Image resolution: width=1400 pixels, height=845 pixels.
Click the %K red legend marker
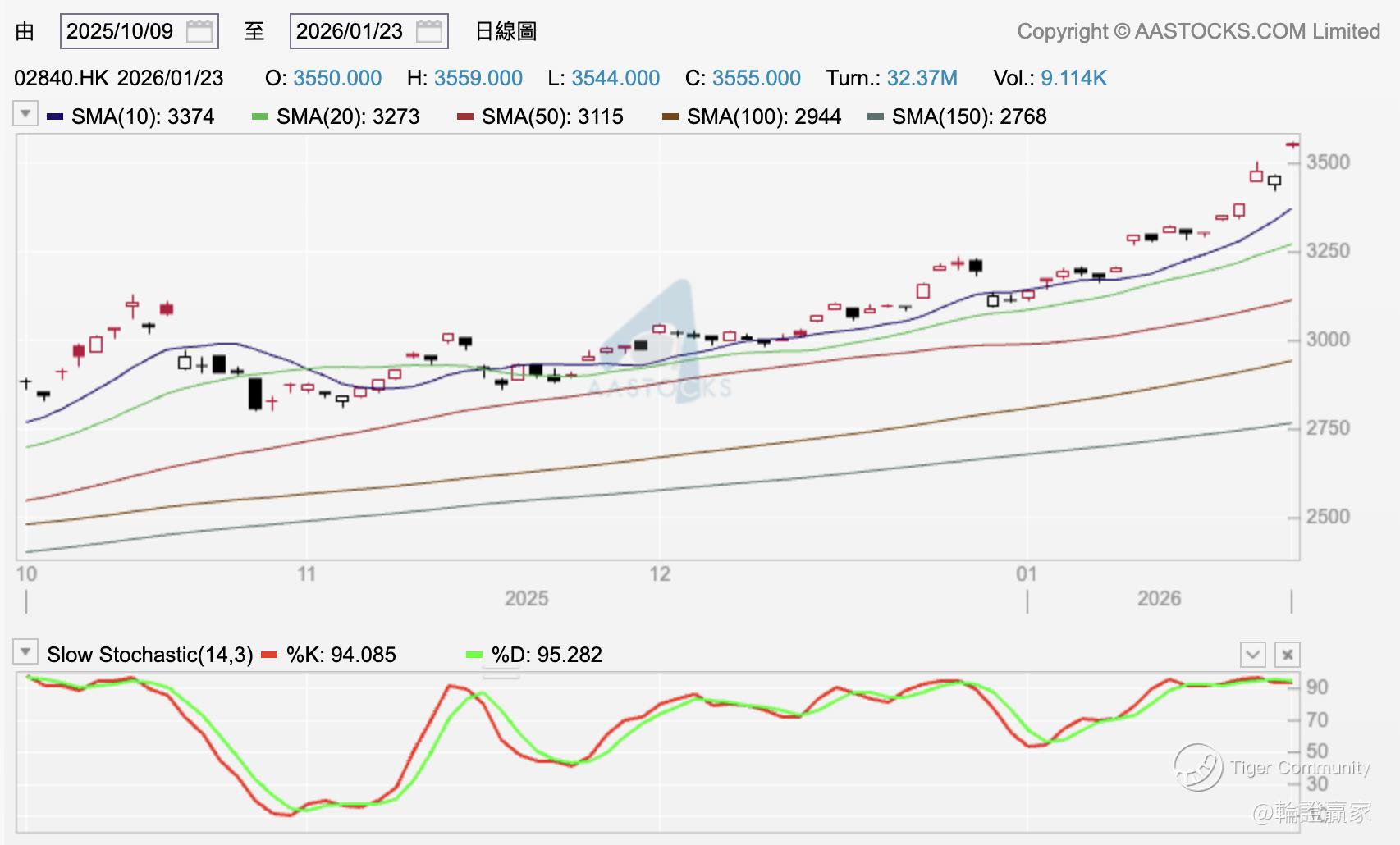point(269,655)
